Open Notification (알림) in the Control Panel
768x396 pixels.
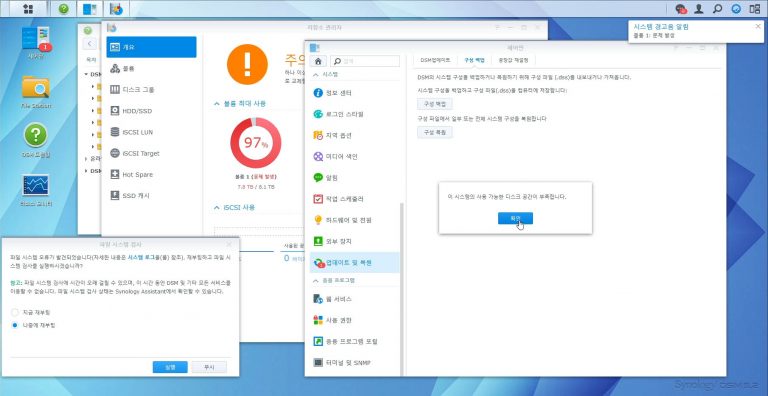click(355, 177)
